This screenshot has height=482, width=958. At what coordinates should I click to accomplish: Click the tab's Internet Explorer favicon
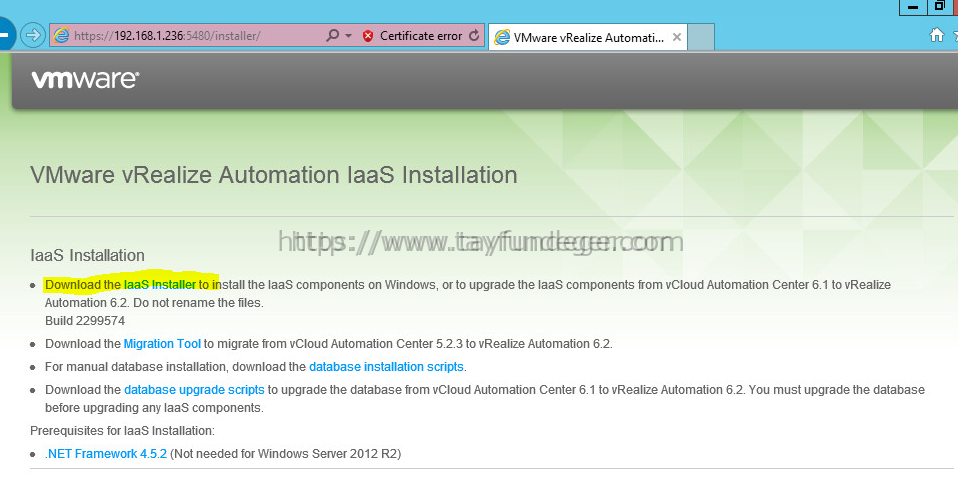point(502,37)
